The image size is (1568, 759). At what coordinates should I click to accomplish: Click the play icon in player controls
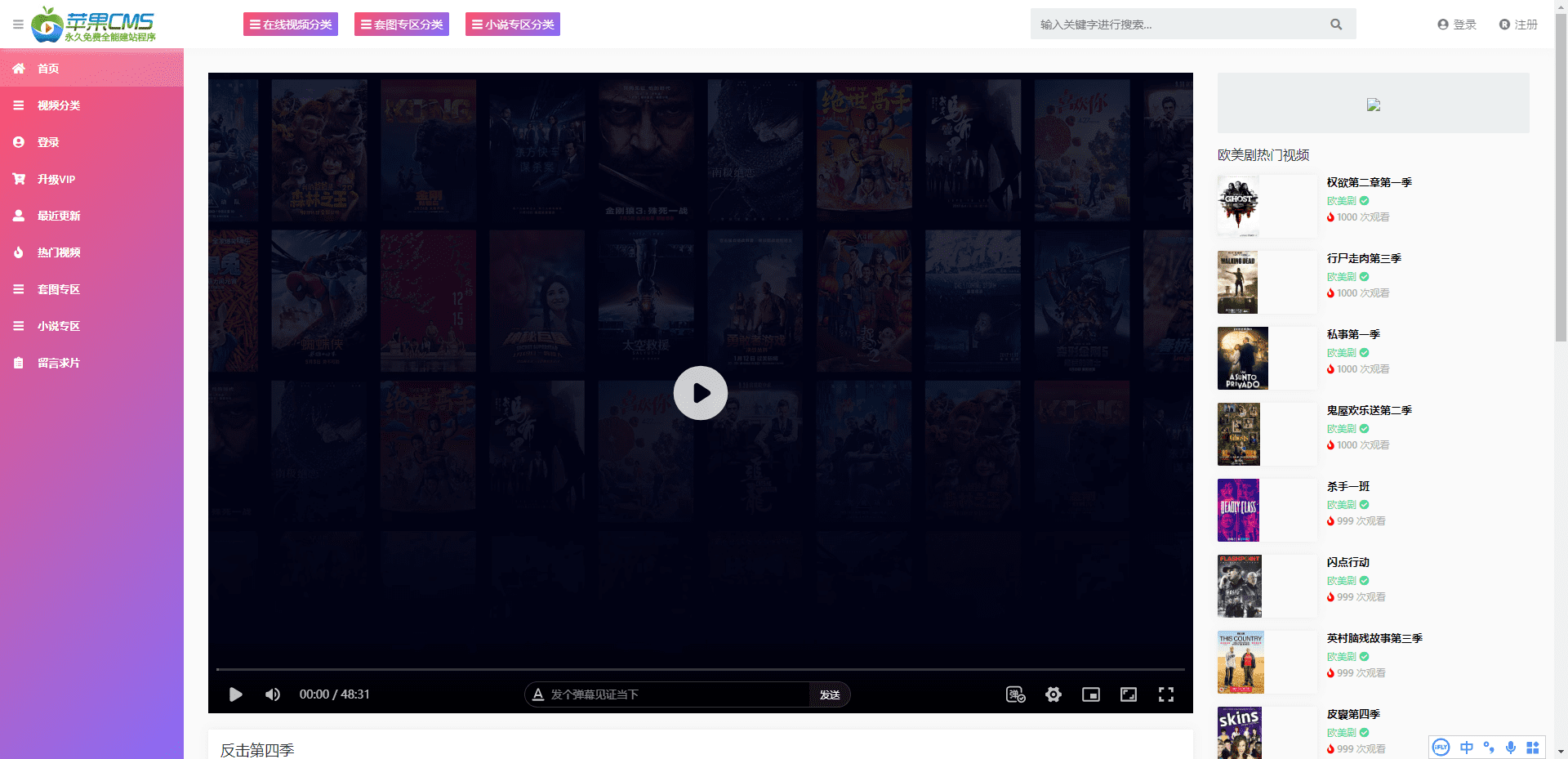(x=236, y=694)
